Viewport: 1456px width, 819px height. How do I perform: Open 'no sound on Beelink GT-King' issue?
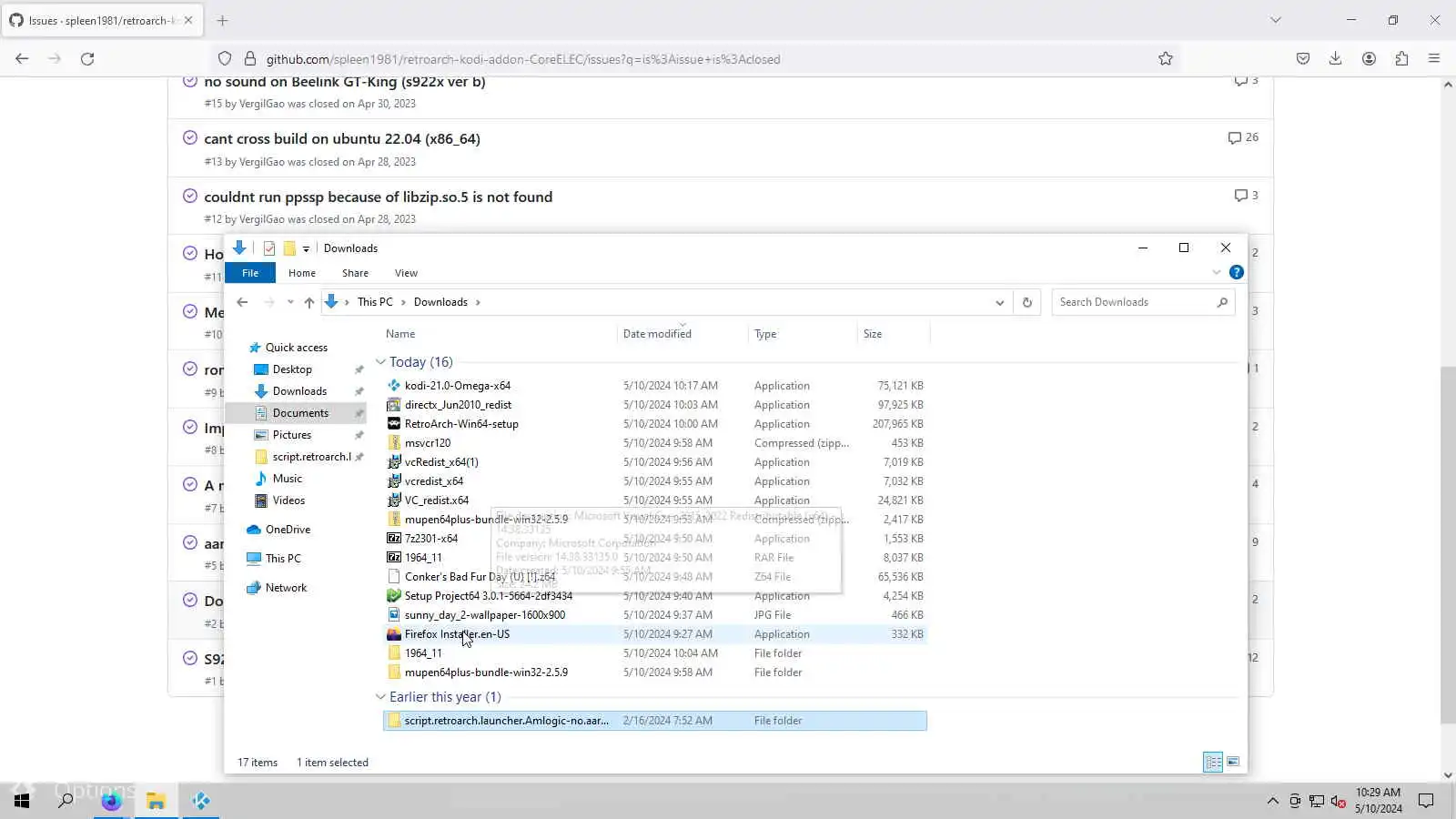(345, 82)
